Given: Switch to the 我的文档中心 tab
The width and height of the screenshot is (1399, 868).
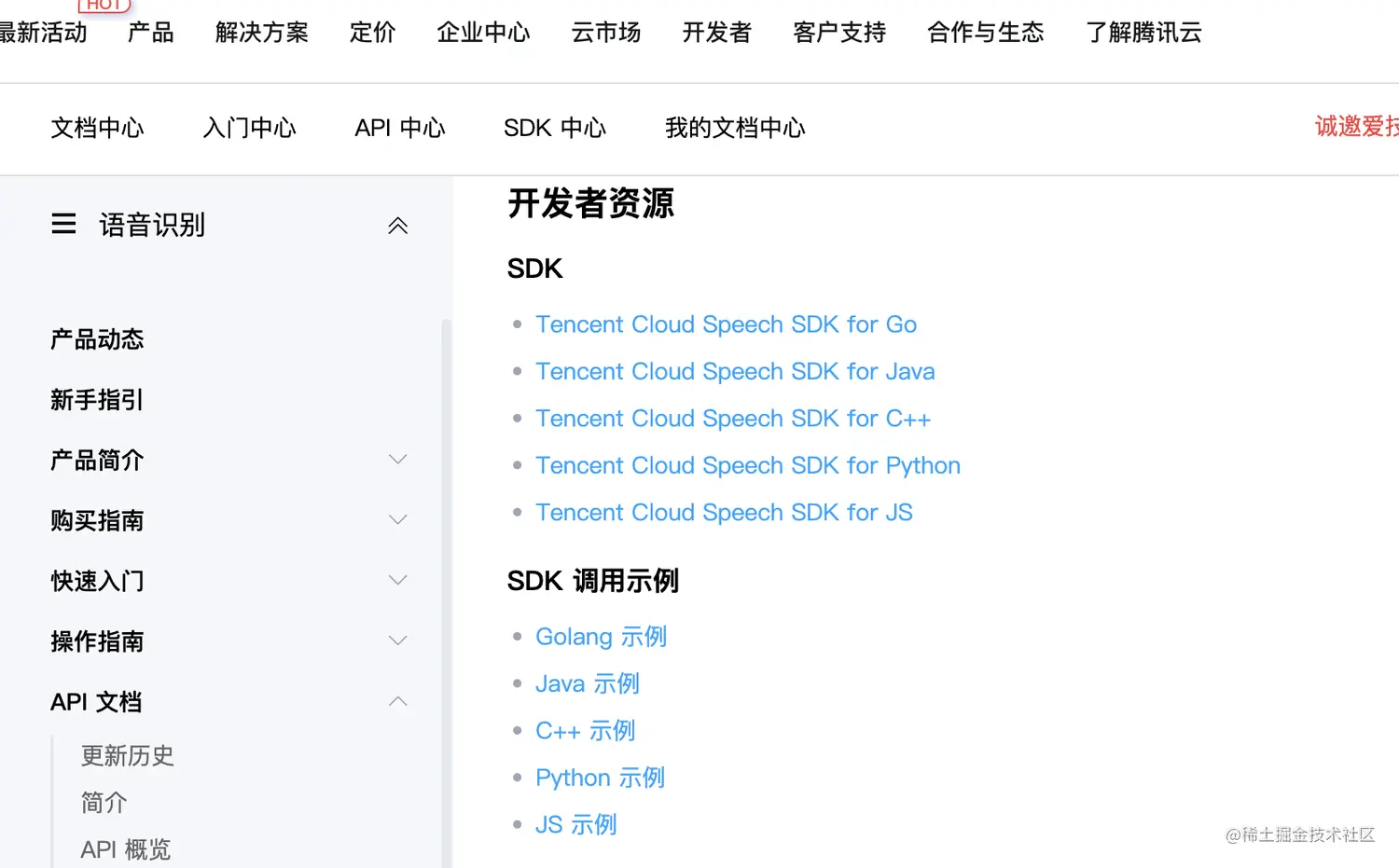Looking at the screenshot, I should click(735, 128).
